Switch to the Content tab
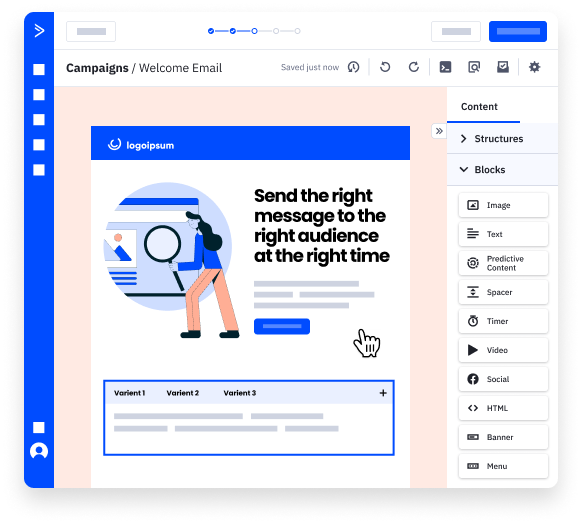Viewport: 582px width, 524px height. 479,107
